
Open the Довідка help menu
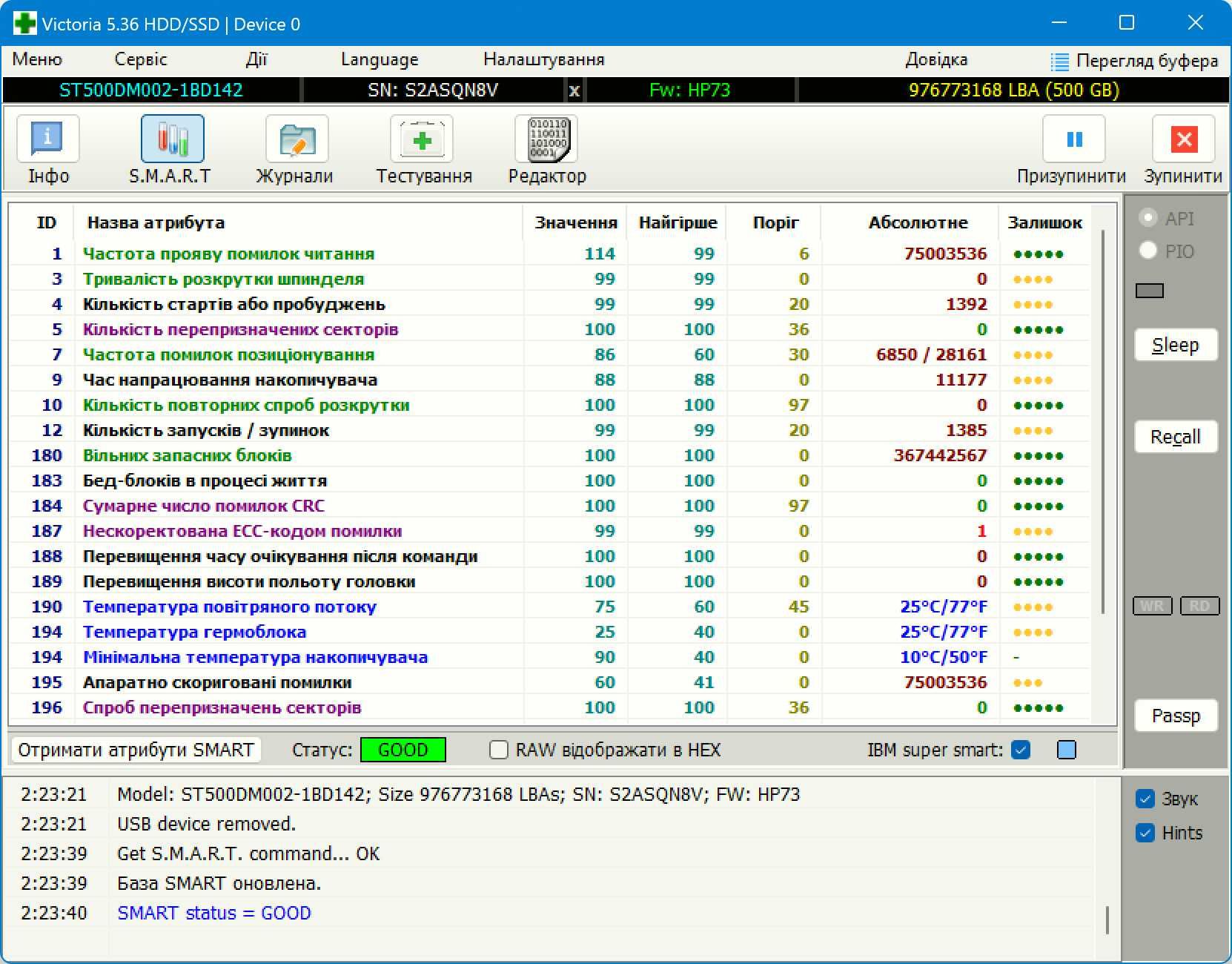click(x=936, y=59)
